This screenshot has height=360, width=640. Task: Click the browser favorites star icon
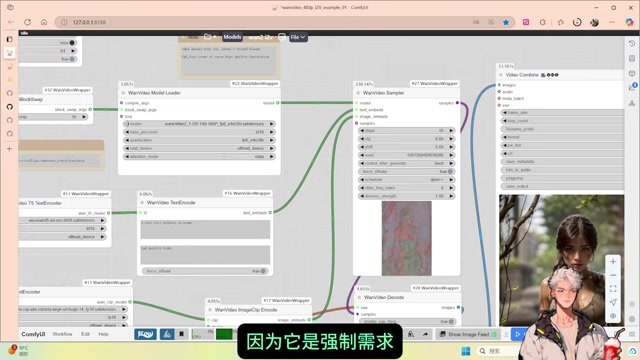point(506,22)
